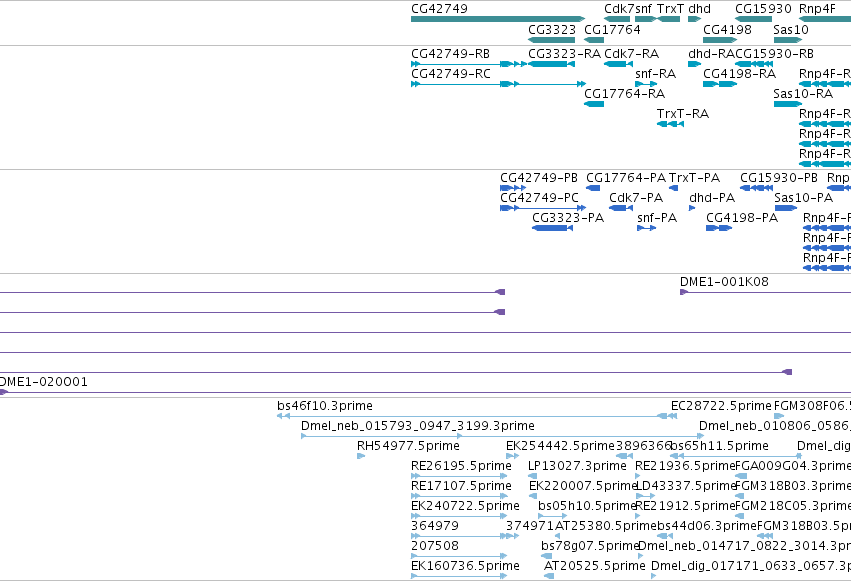Select the CG17764 gene feature
This screenshot has width=851, height=581.
tap(594, 40)
